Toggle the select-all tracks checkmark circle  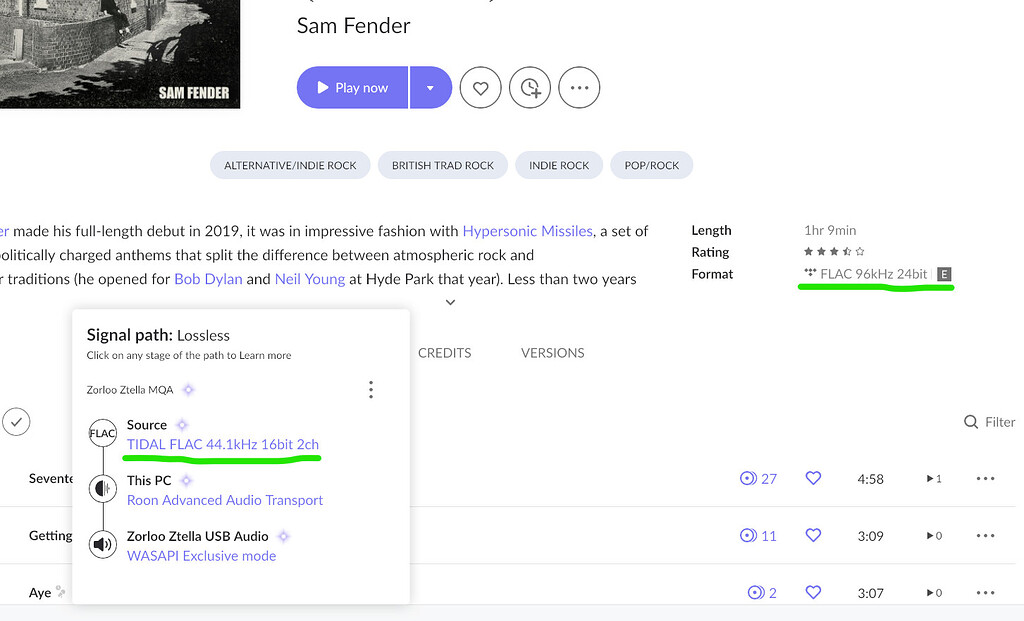[x=16, y=422]
